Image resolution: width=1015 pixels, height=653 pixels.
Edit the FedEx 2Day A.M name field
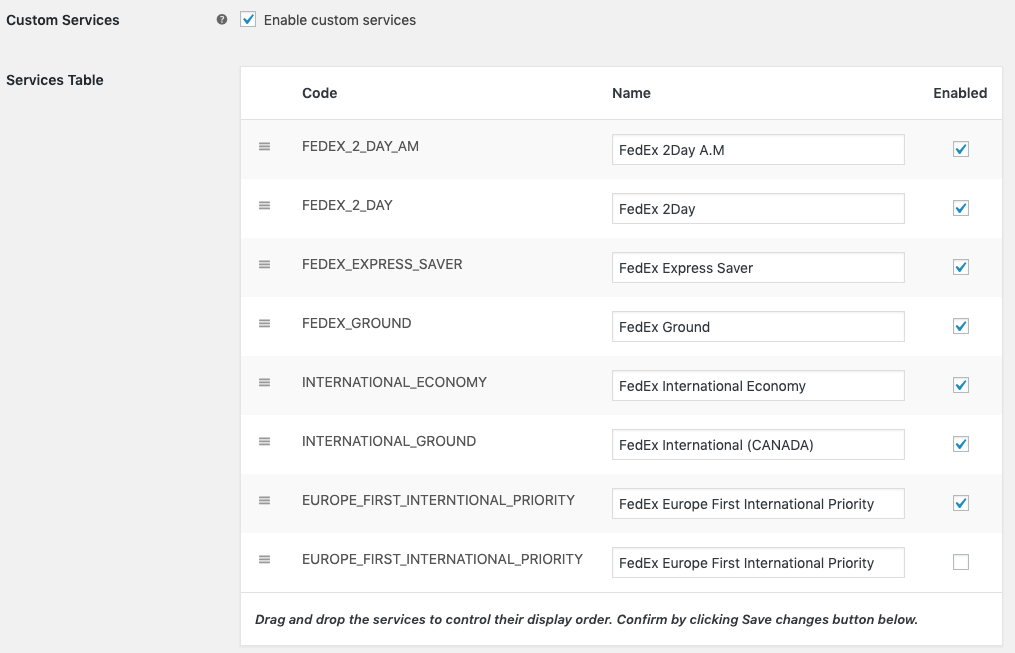[x=758, y=150]
